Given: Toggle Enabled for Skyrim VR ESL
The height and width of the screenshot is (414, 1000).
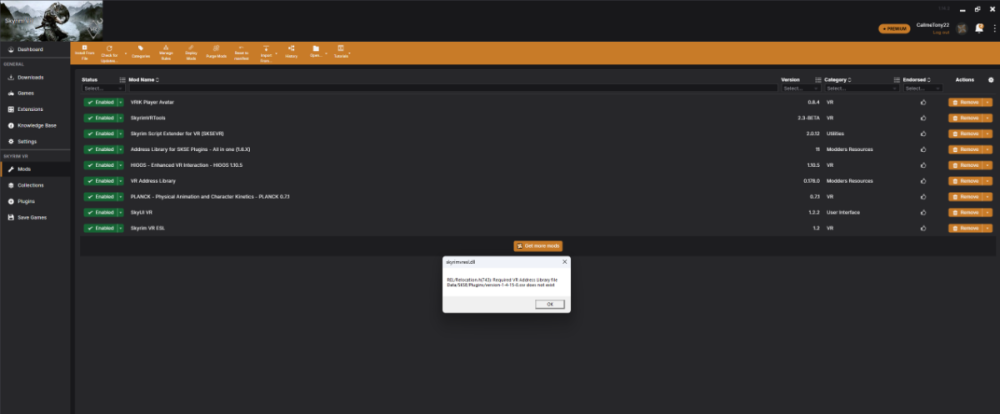Looking at the screenshot, I should tap(99, 228).
